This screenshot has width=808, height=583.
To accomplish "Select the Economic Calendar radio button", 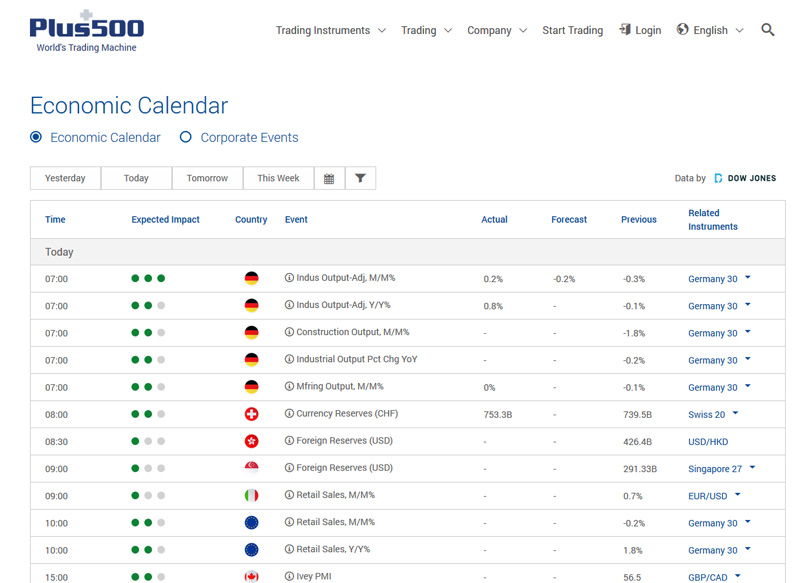I will (36, 138).
